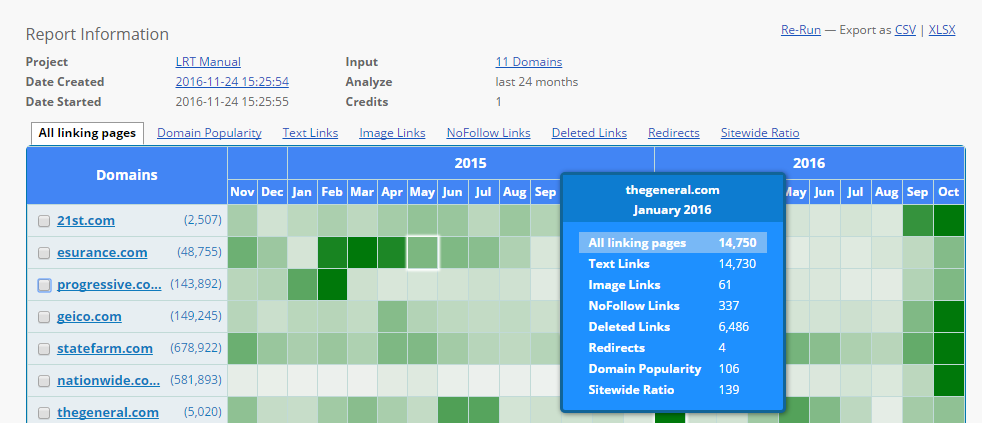Switch to the NoFollow Links tab
Viewport: 982px width, 423px height.
tap(488, 133)
